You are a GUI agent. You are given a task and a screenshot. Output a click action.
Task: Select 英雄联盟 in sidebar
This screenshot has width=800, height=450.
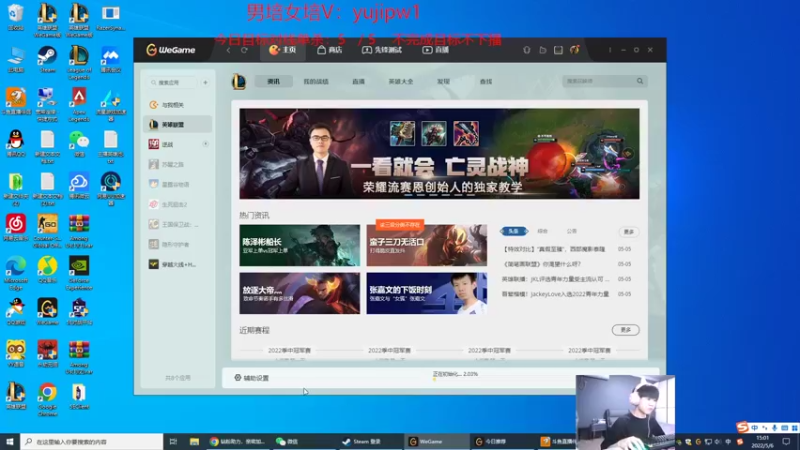pos(177,124)
